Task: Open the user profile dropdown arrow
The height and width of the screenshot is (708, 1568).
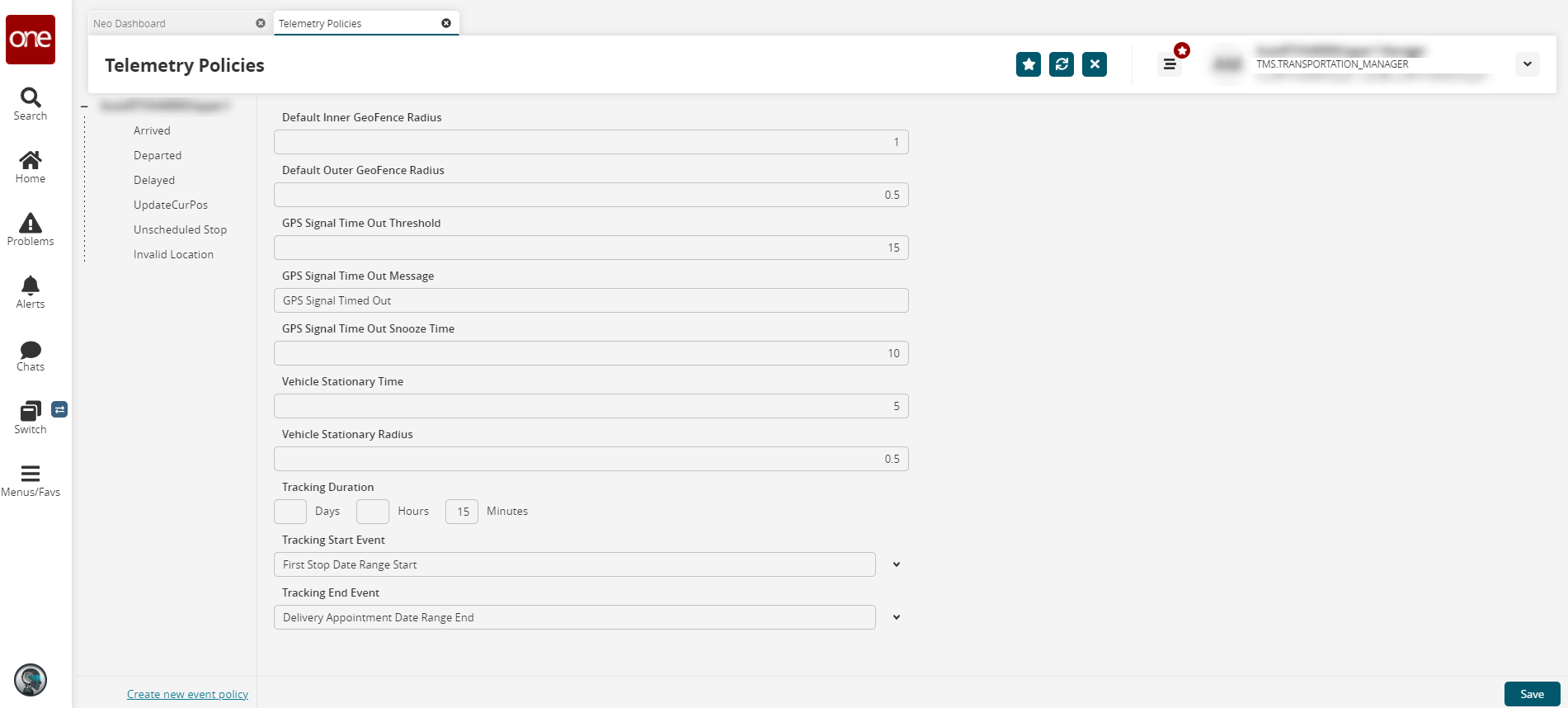Action: [1528, 64]
